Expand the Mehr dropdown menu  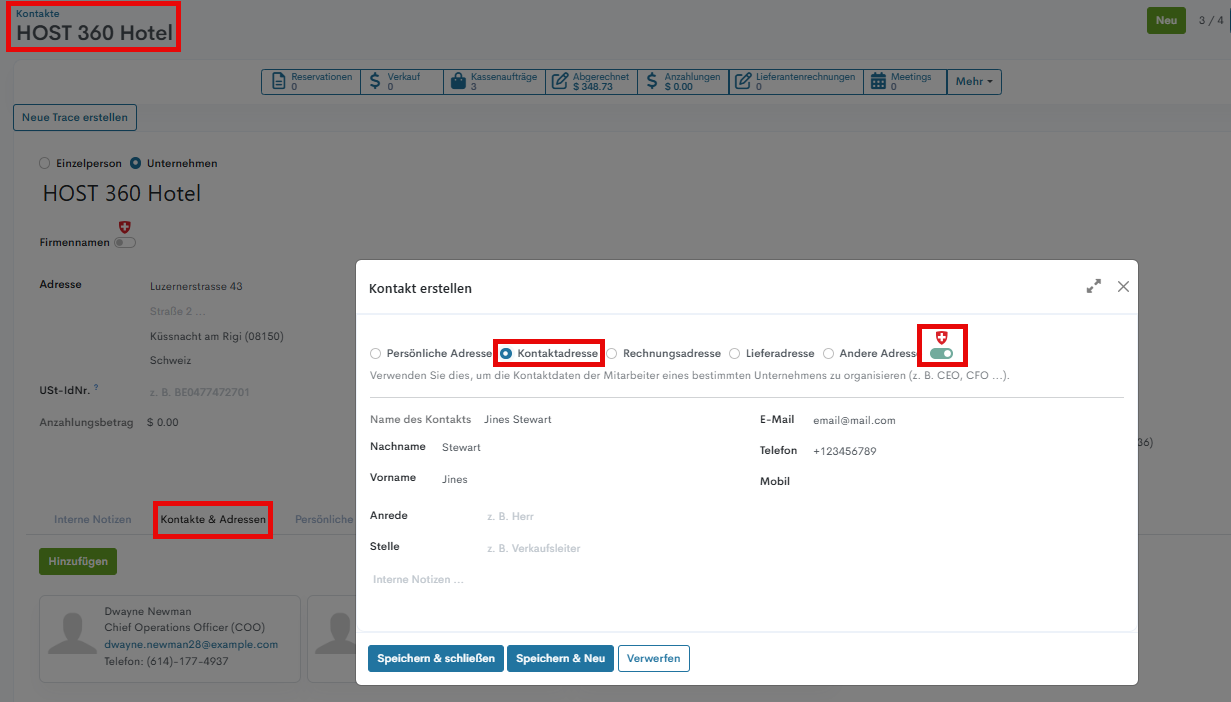[x=974, y=82]
